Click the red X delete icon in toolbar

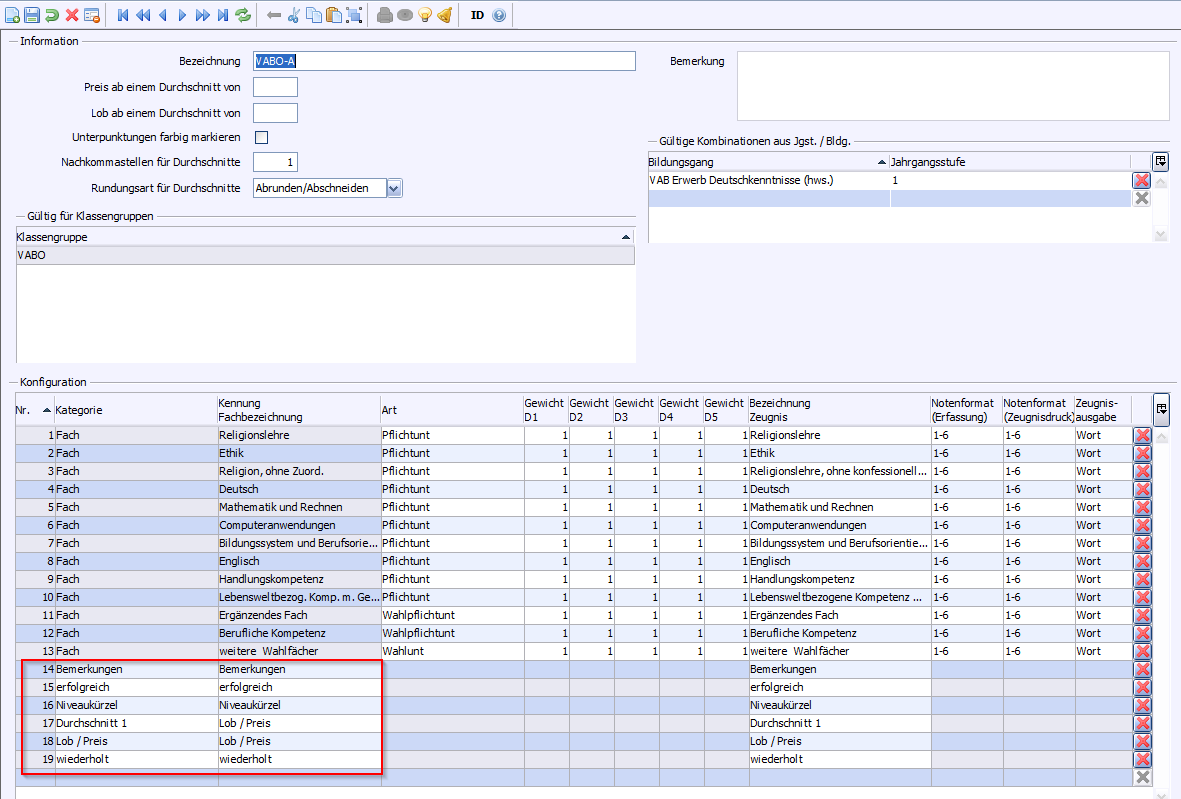72,15
